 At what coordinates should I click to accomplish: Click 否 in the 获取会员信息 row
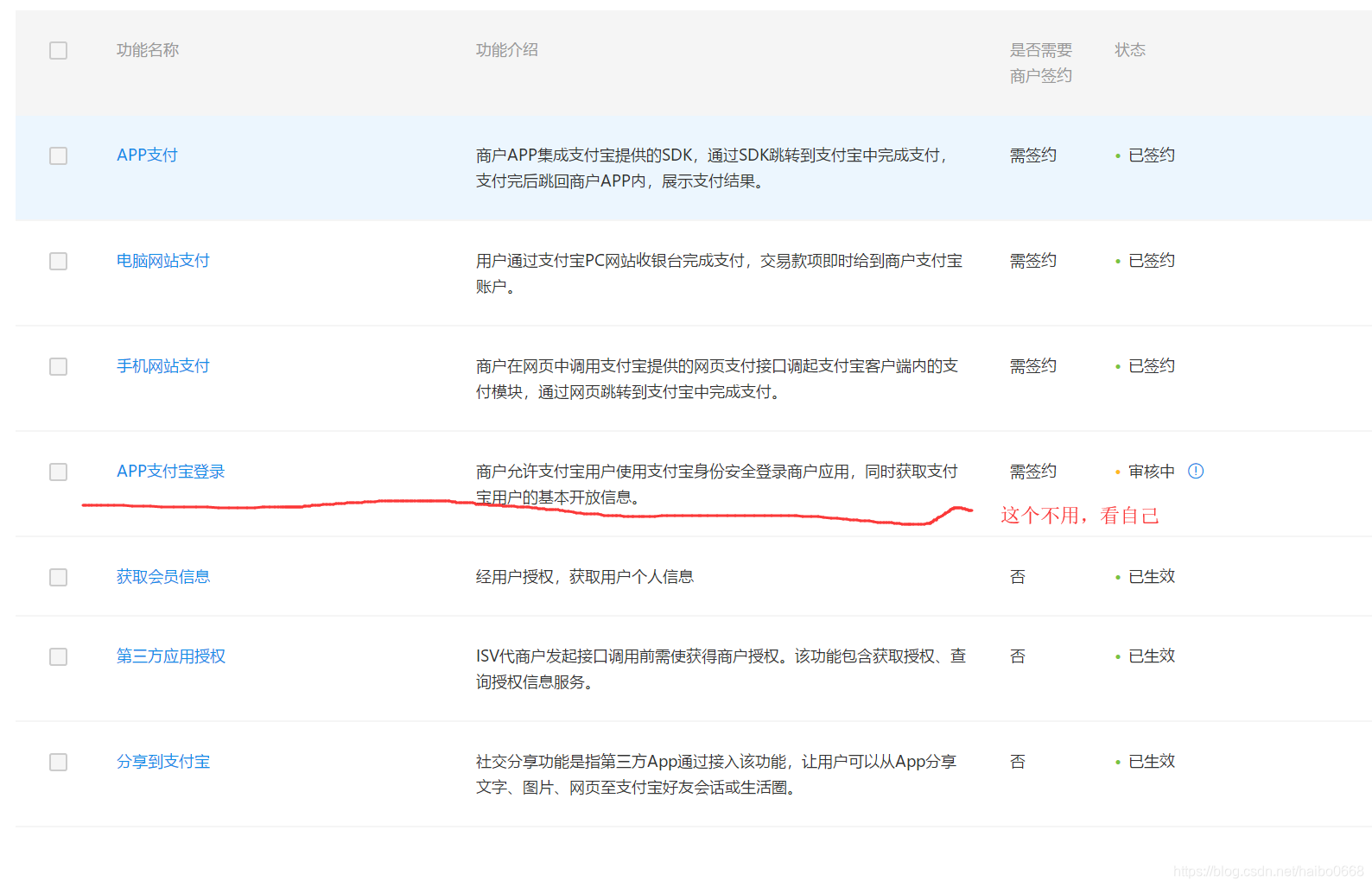(1018, 576)
